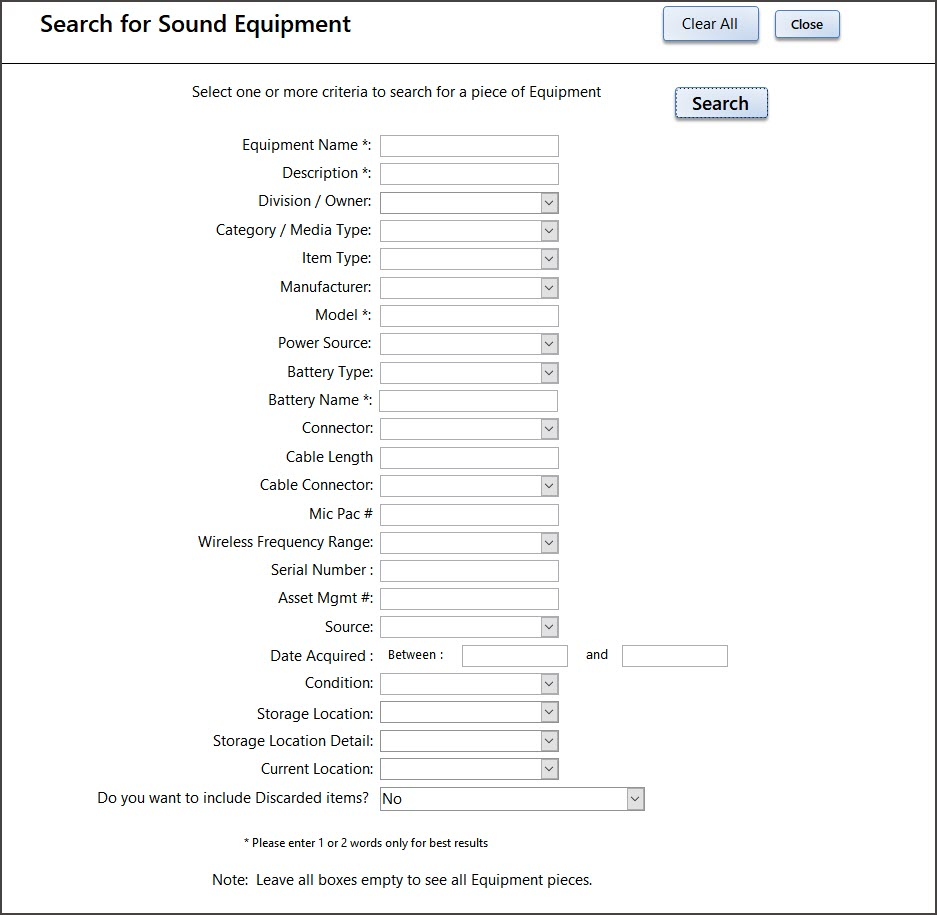Open the include Discarded items dropdown

coord(635,799)
